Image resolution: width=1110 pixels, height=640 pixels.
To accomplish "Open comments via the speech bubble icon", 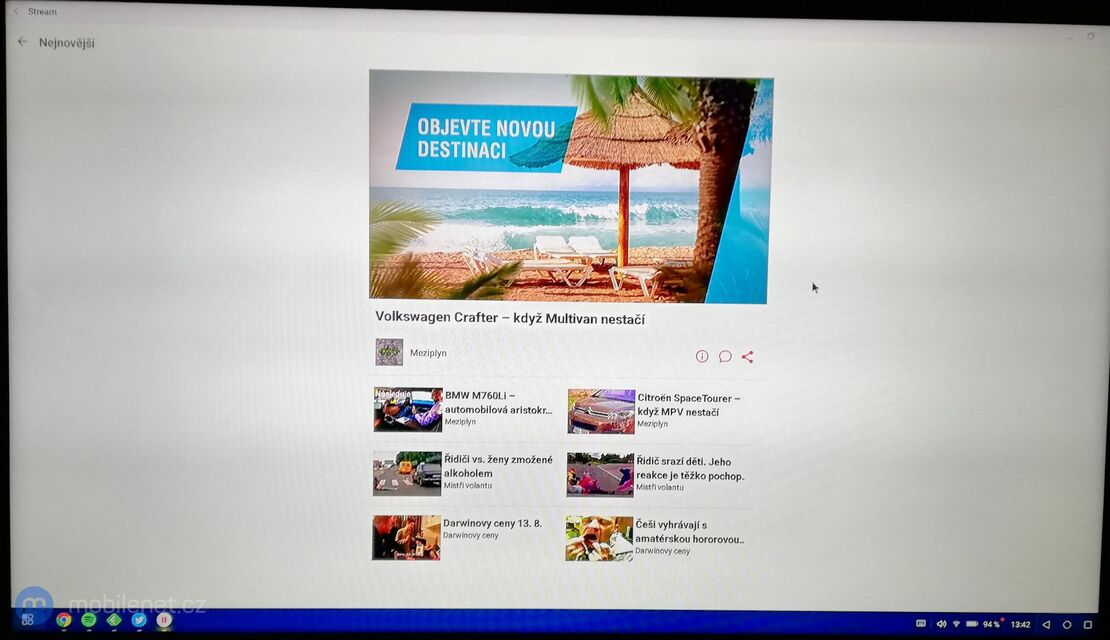I will (725, 356).
